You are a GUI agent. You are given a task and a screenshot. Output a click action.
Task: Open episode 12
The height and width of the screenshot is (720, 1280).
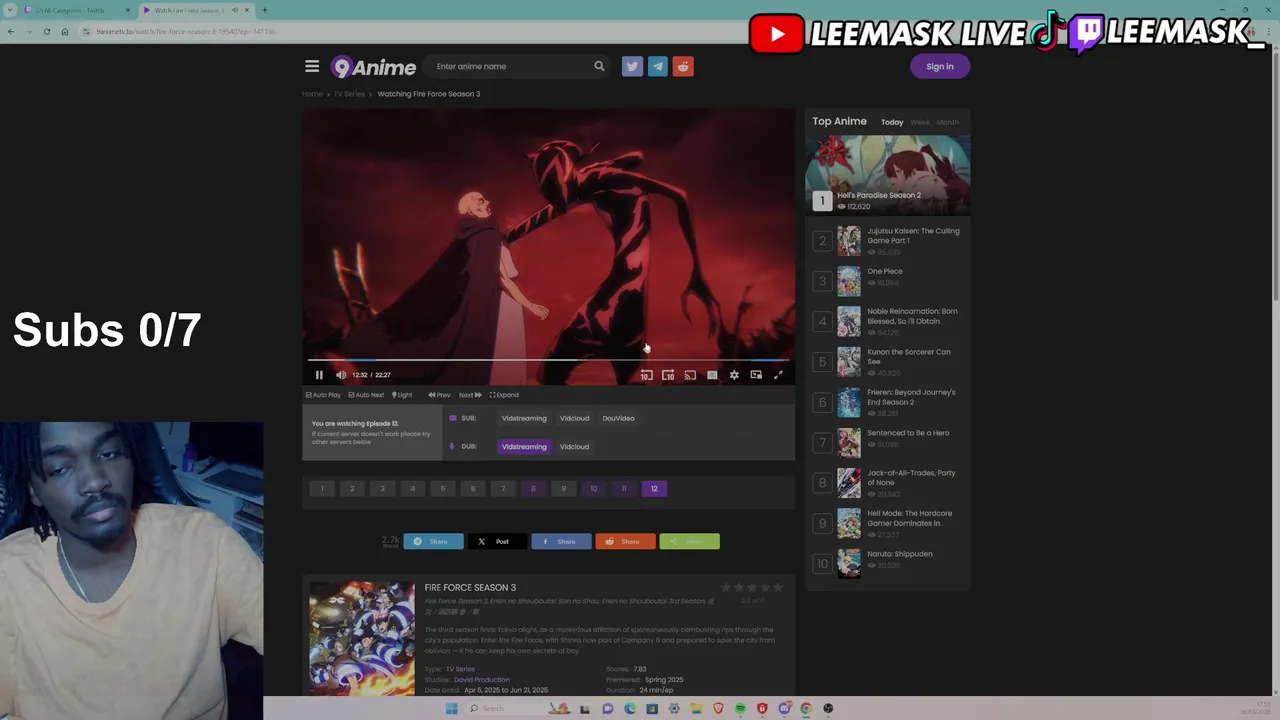point(654,489)
